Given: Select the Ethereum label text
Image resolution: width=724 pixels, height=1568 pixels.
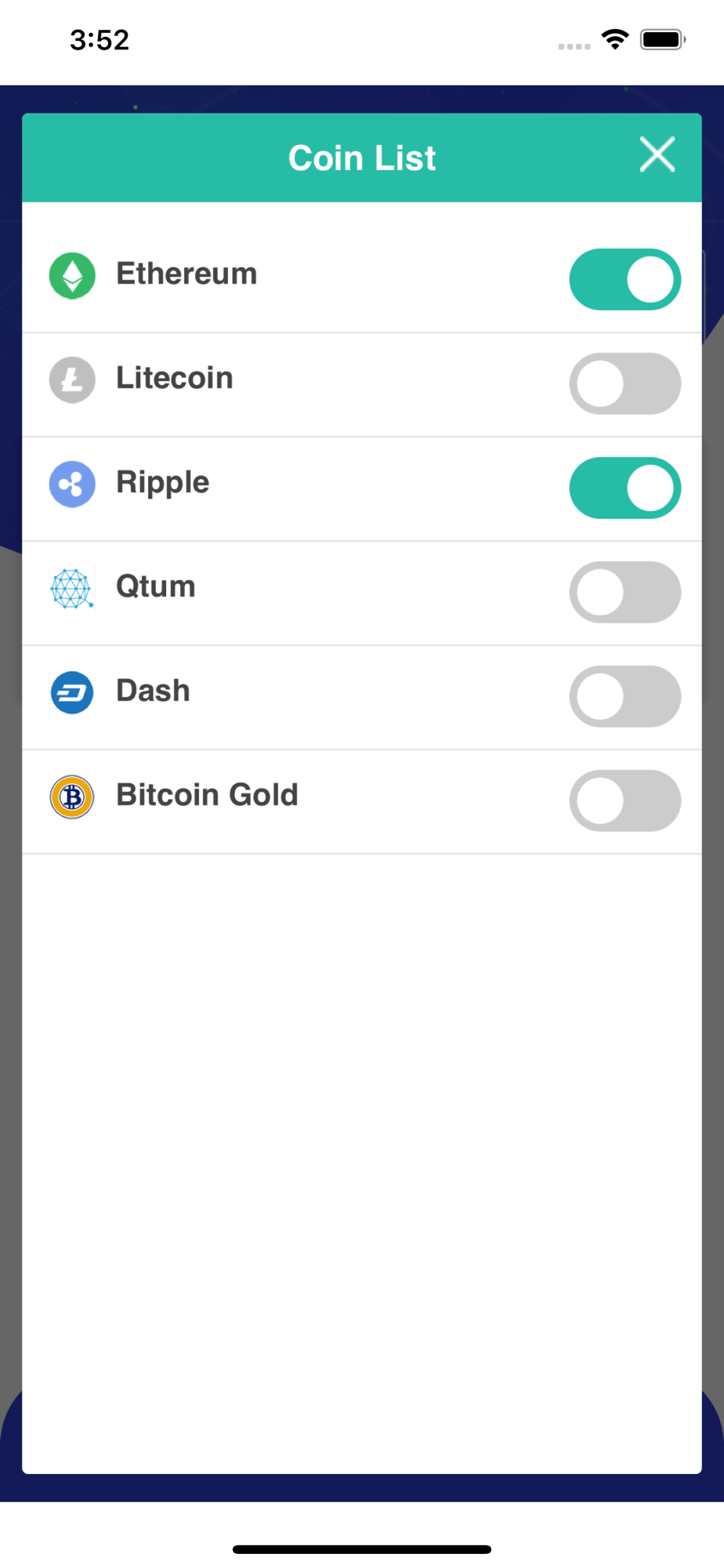Looking at the screenshot, I should click(186, 274).
